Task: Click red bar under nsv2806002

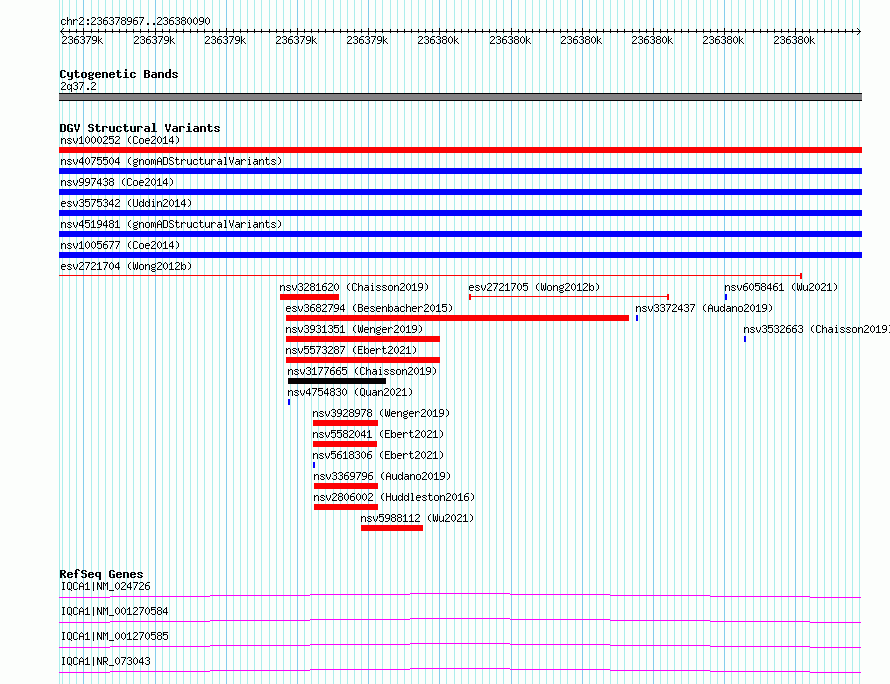Action: coord(346,507)
